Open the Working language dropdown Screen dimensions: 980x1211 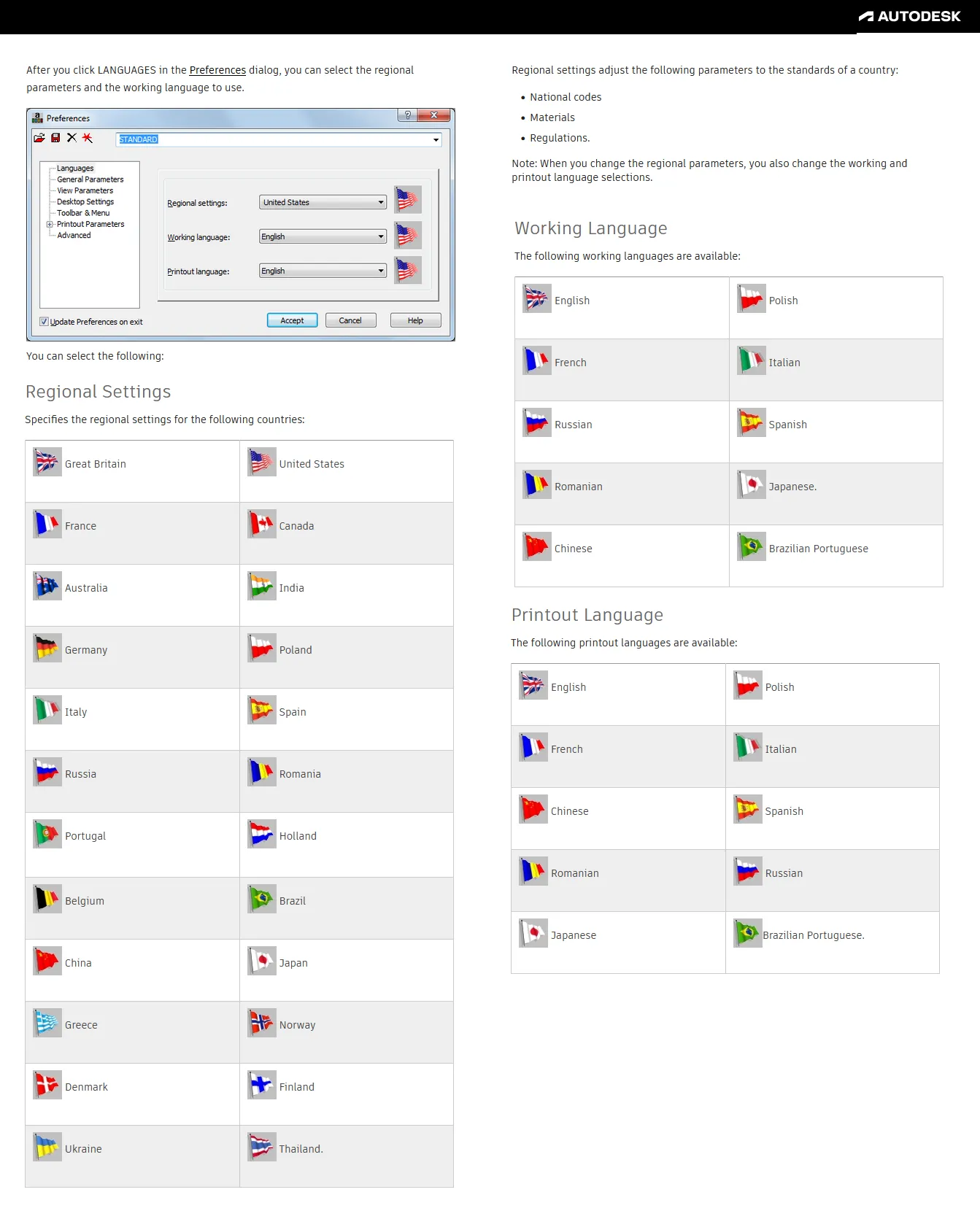point(323,236)
